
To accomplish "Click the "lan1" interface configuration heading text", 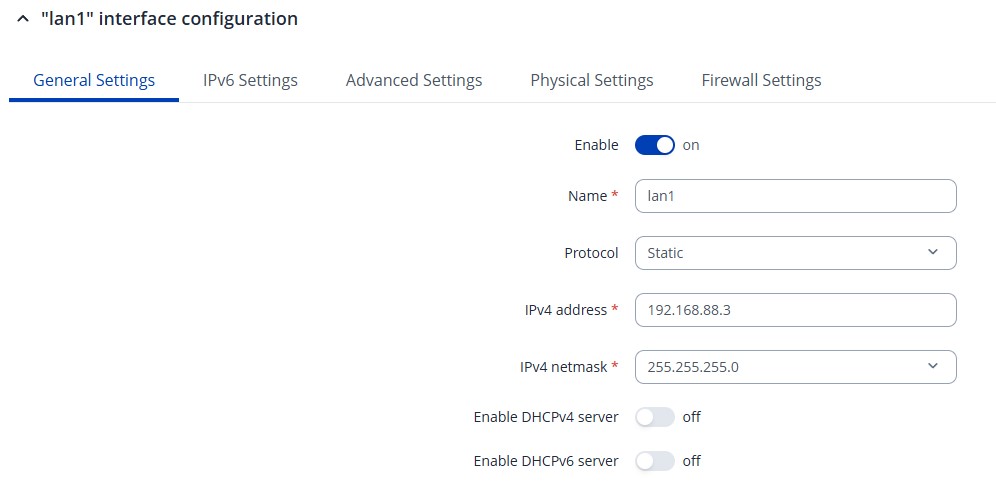I will click(x=169, y=19).
